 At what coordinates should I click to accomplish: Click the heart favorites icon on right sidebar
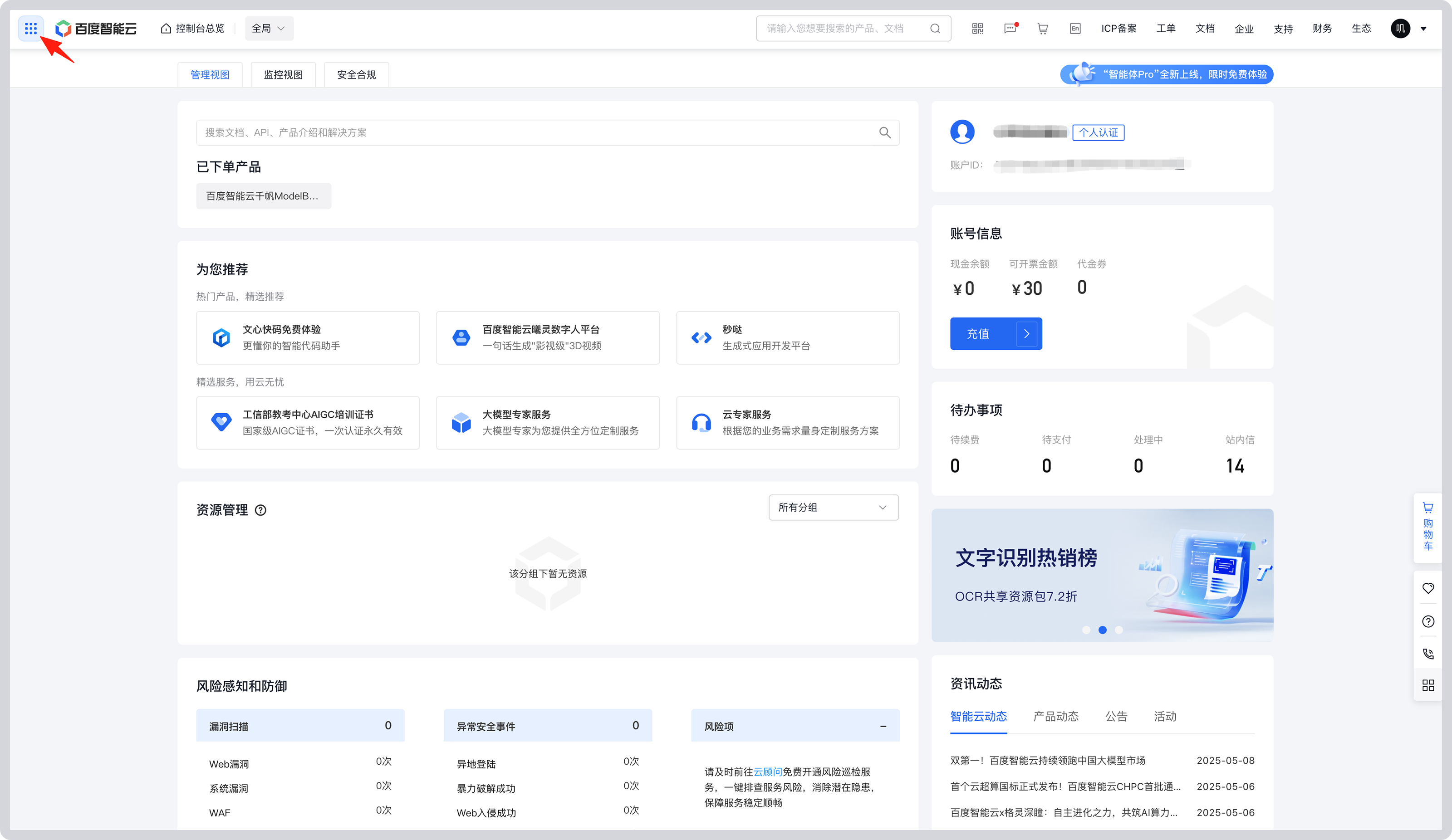tap(1428, 588)
